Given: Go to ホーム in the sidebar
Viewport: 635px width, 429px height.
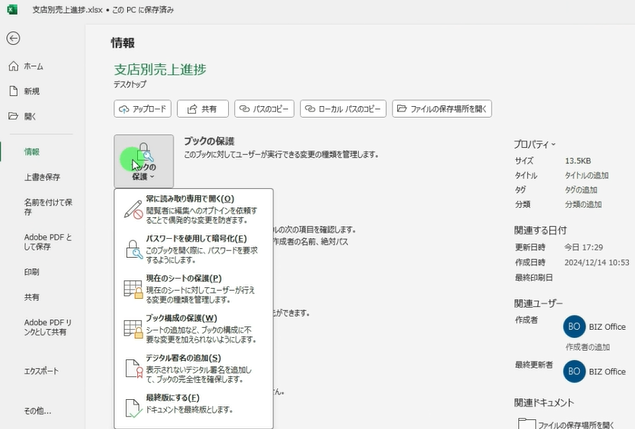Looking at the screenshot, I should pyautogui.click(x=33, y=66).
